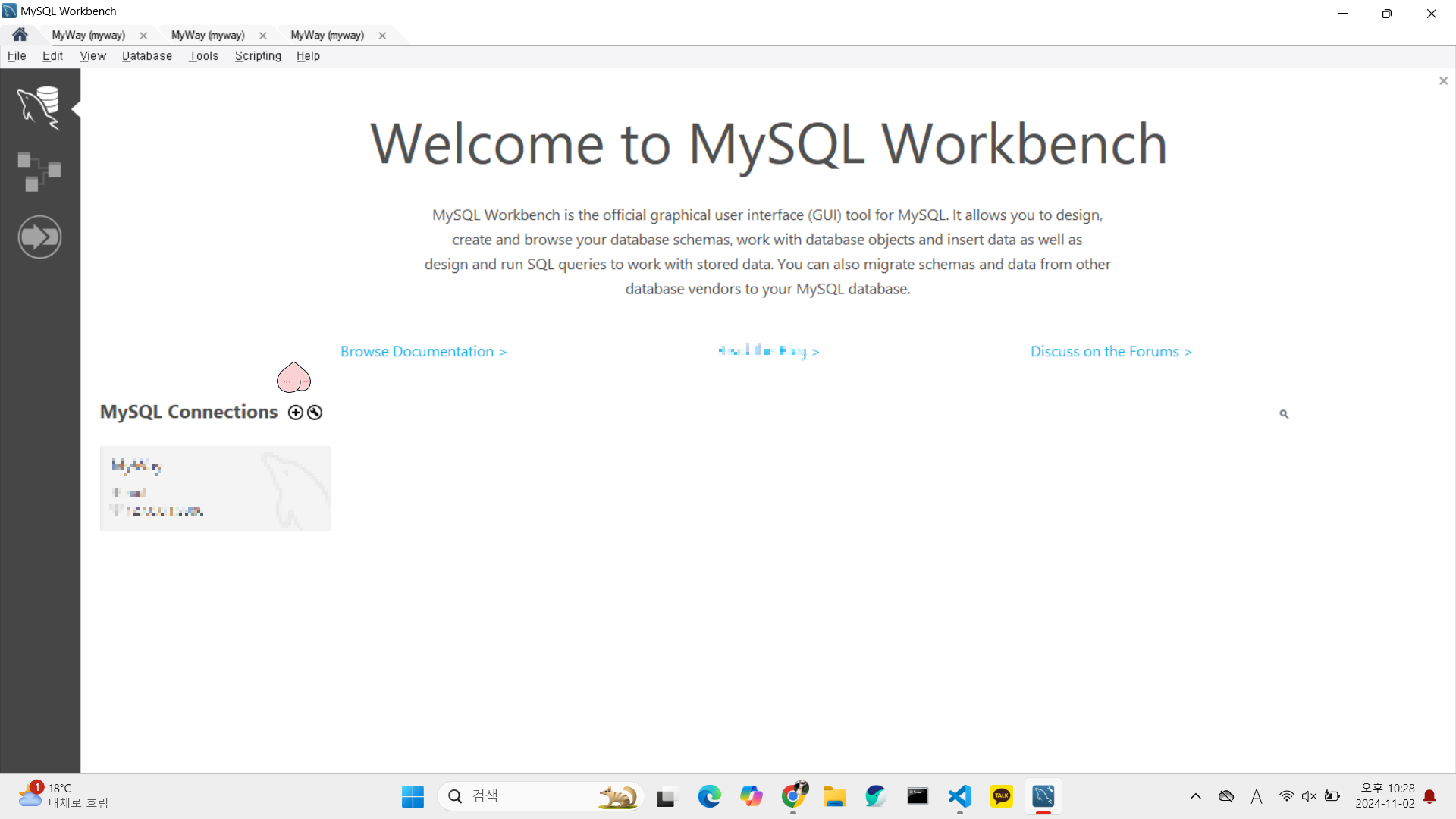Close the first MyWay (myway) tab
The height and width of the screenshot is (819, 1456).
pyautogui.click(x=143, y=36)
